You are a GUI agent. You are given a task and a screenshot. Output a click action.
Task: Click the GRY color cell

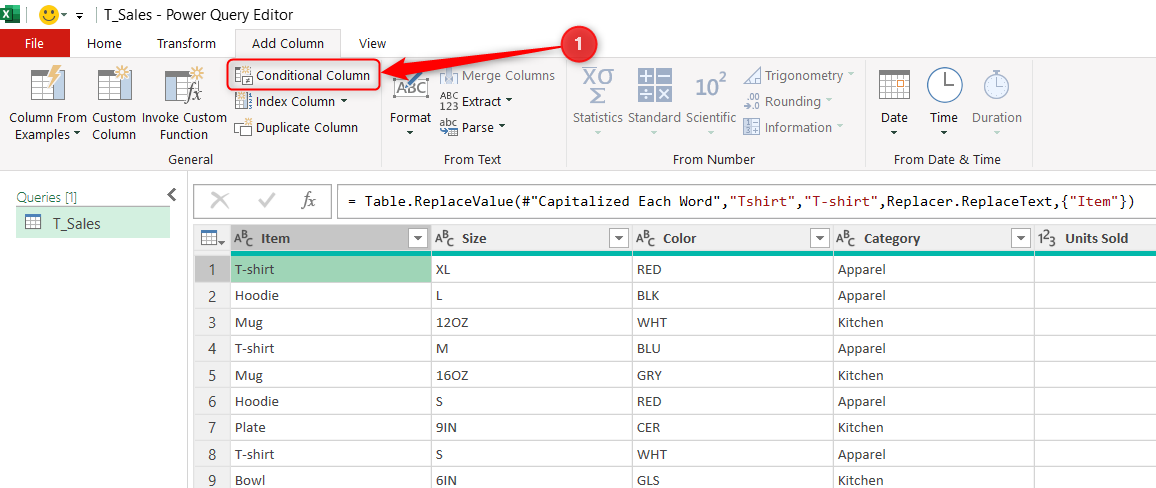[x=733, y=375]
